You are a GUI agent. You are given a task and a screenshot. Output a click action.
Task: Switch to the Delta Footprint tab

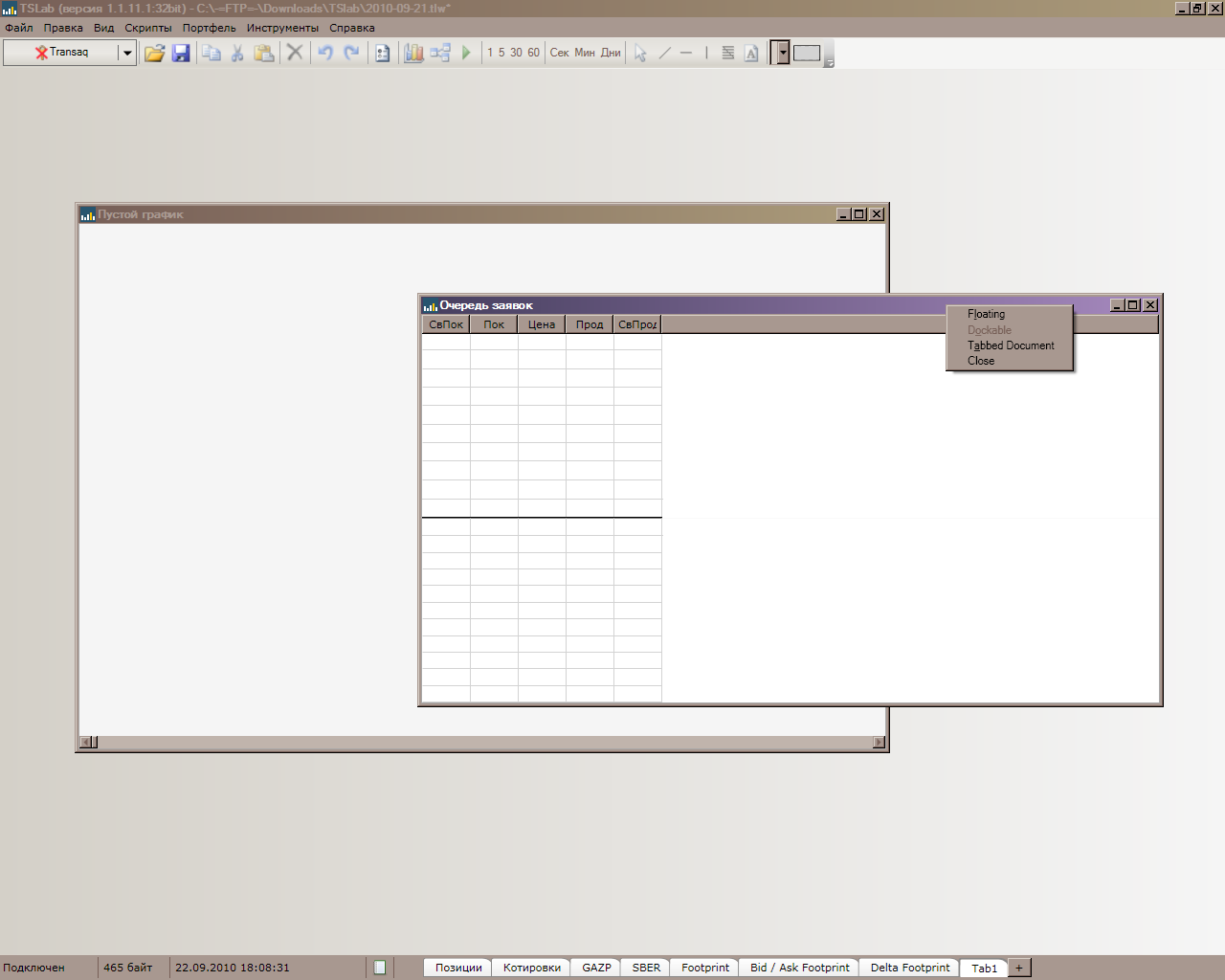(x=910, y=968)
